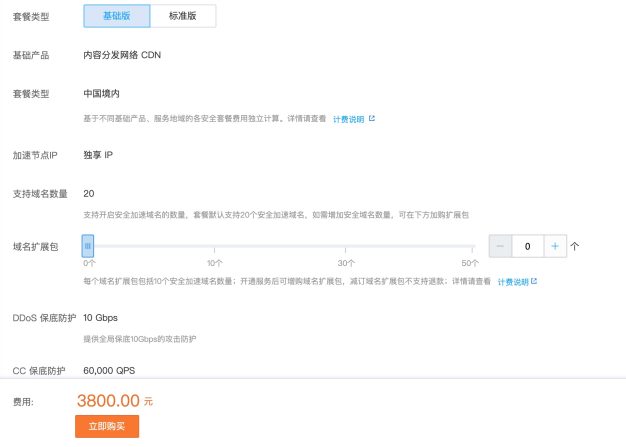
Task: Switch to 标准版 package type
Action: (183, 16)
